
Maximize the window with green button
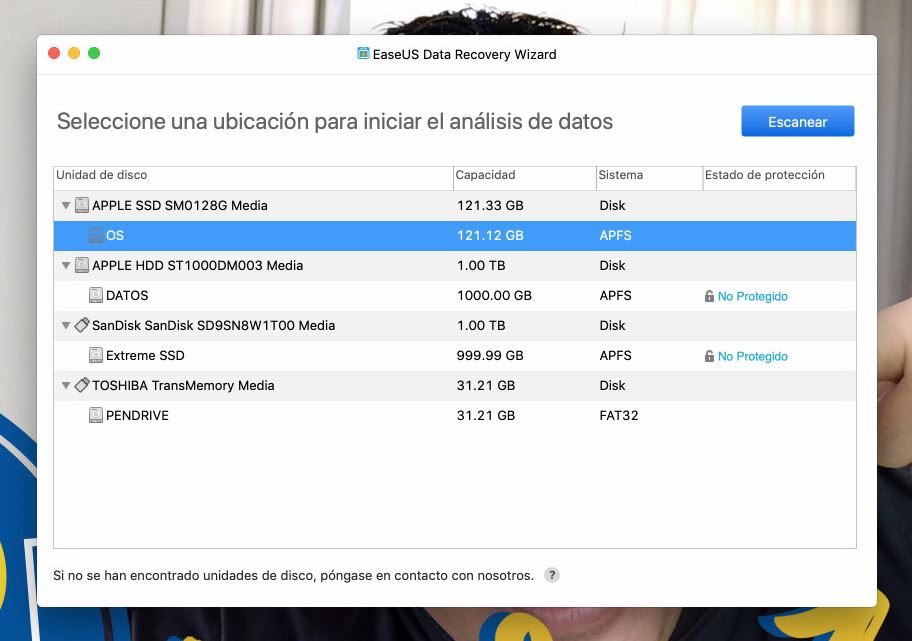94,54
